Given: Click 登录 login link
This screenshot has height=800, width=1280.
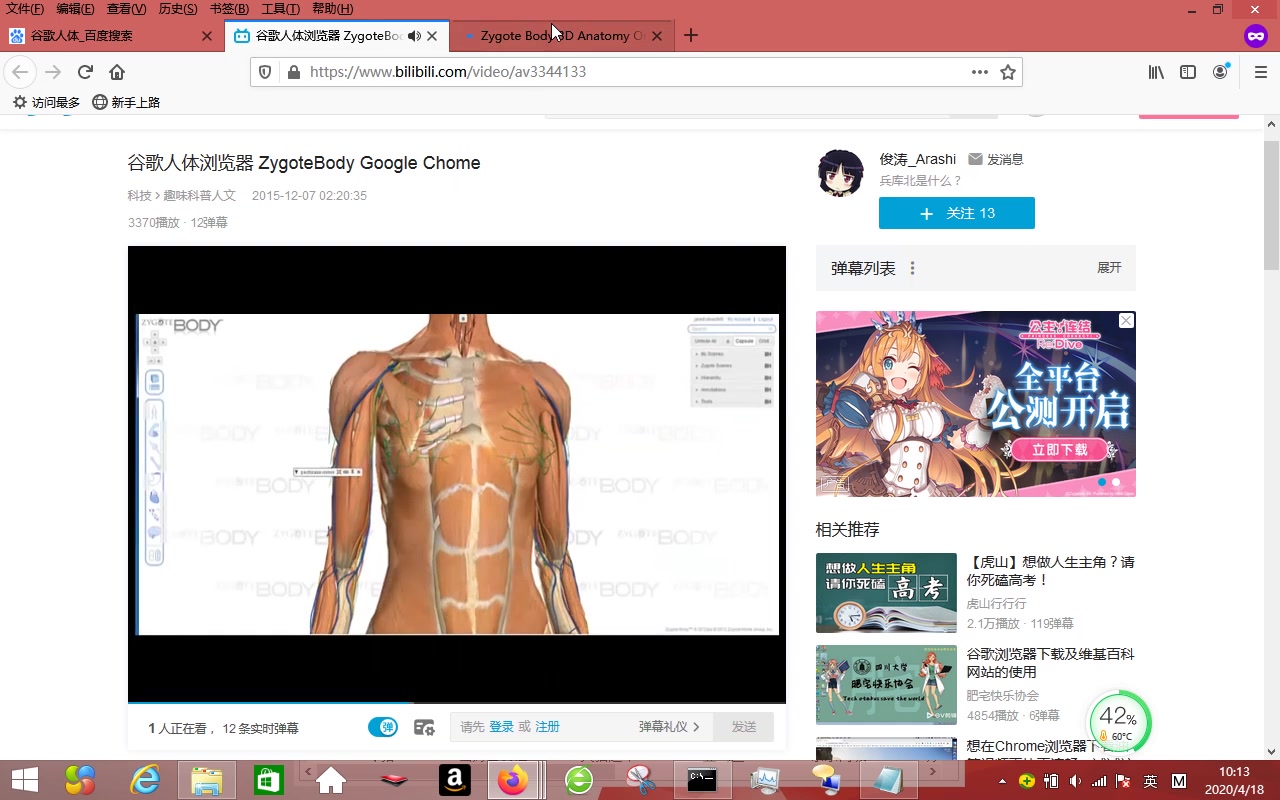Looking at the screenshot, I should (x=501, y=727).
